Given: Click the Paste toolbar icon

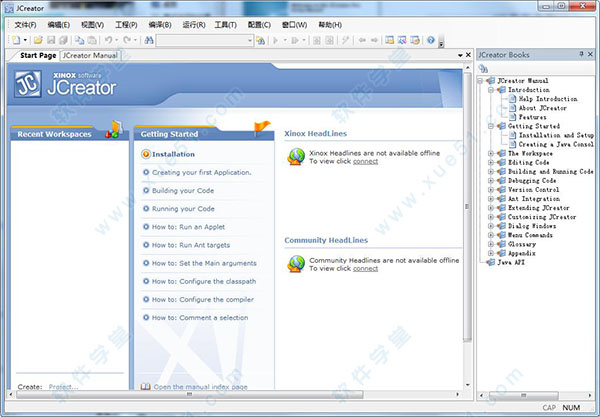Looking at the screenshot, I should 92,40.
